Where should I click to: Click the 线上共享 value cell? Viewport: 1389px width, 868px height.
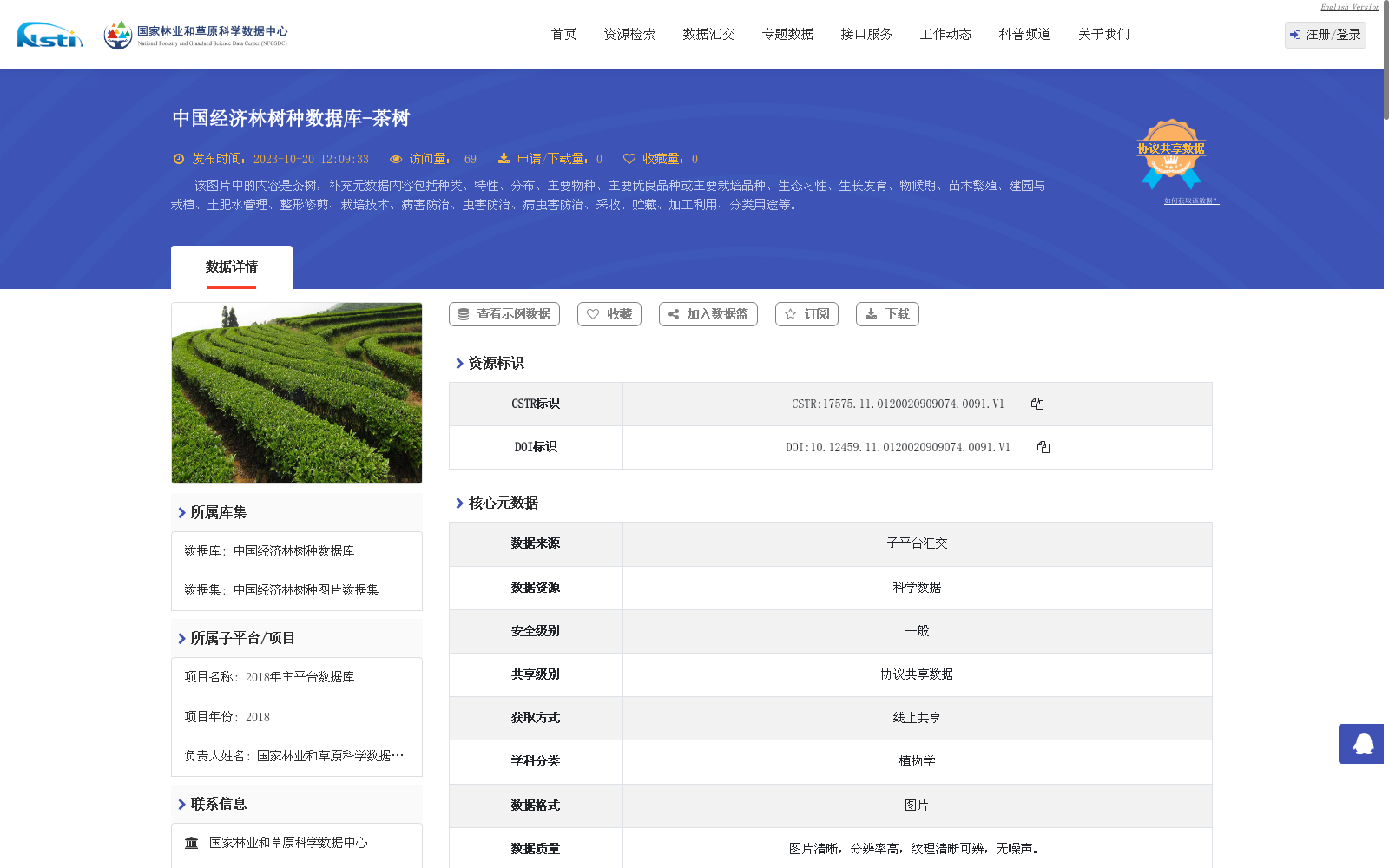point(918,718)
